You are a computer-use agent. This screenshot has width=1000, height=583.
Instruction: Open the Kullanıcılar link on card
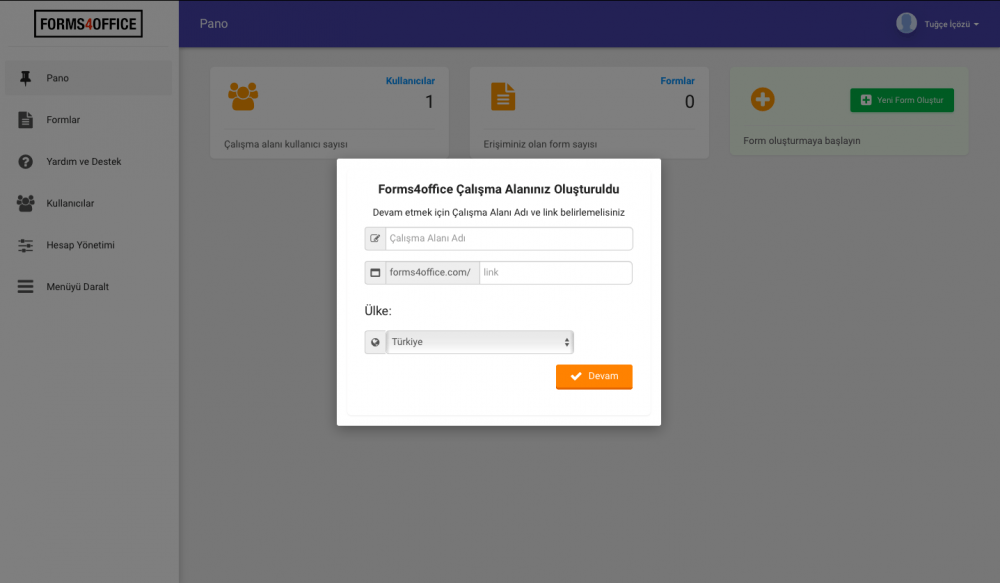pyautogui.click(x=410, y=81)
